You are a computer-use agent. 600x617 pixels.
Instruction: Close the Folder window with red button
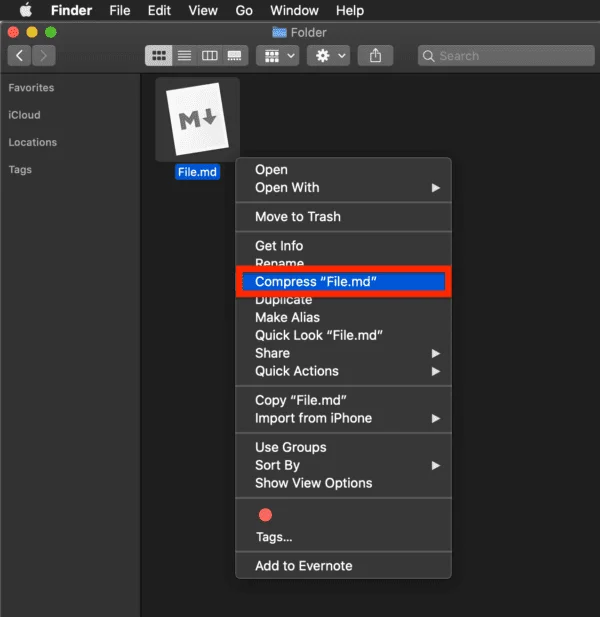click(x=13, y=32)
